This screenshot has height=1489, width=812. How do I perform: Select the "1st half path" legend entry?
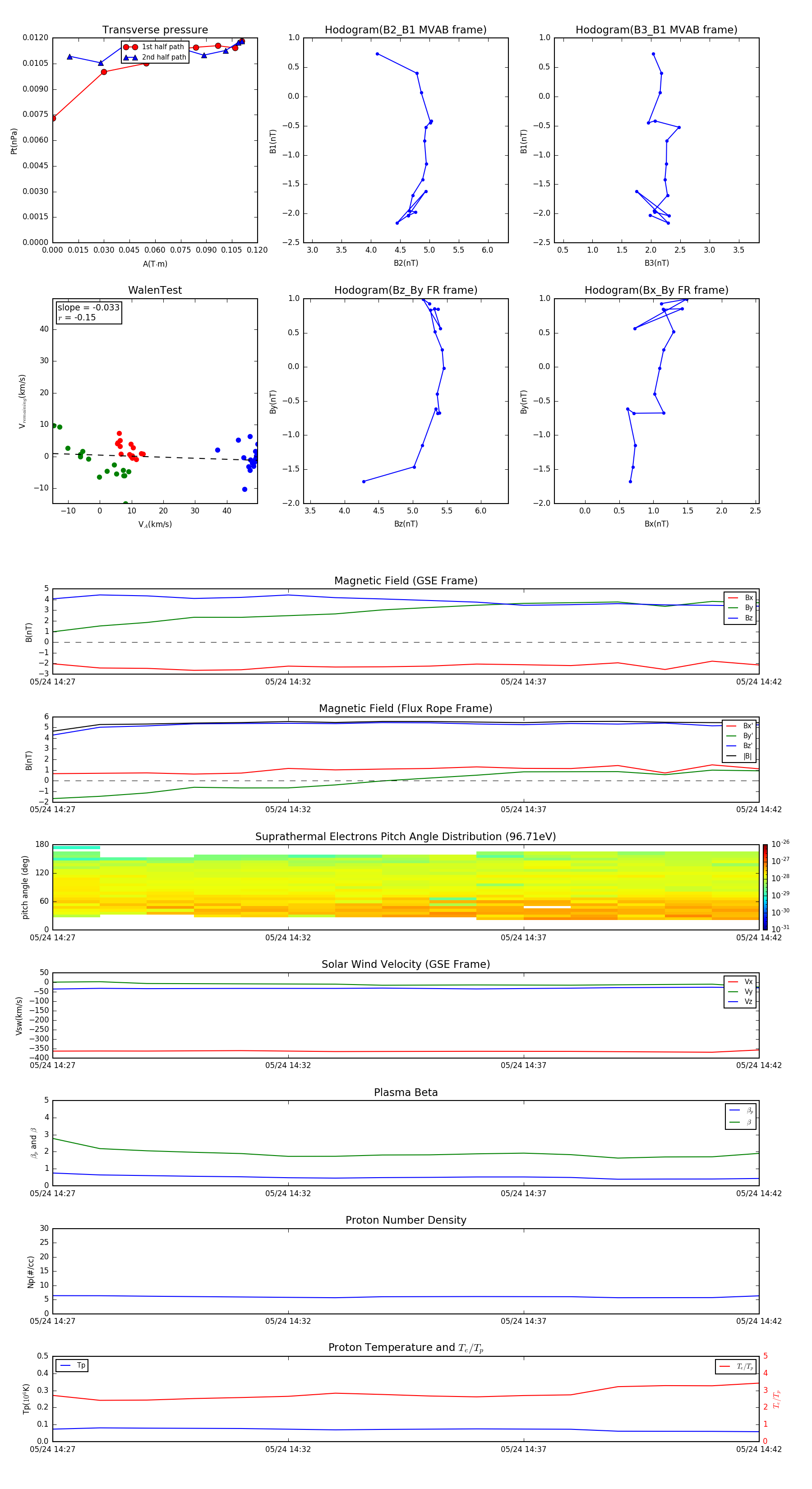(x=154, y=47)
